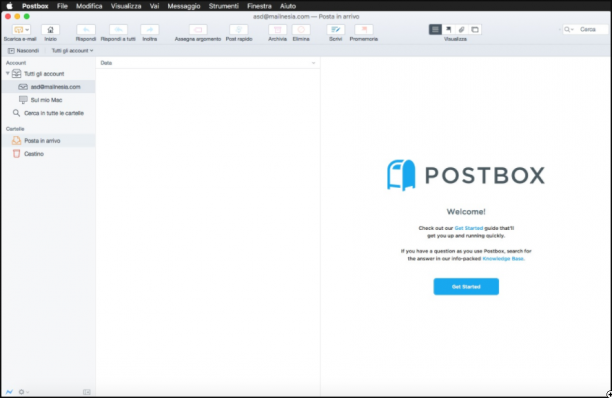
Task: Open the Posta in arrivo folder
Action: (x=48, y=140)
